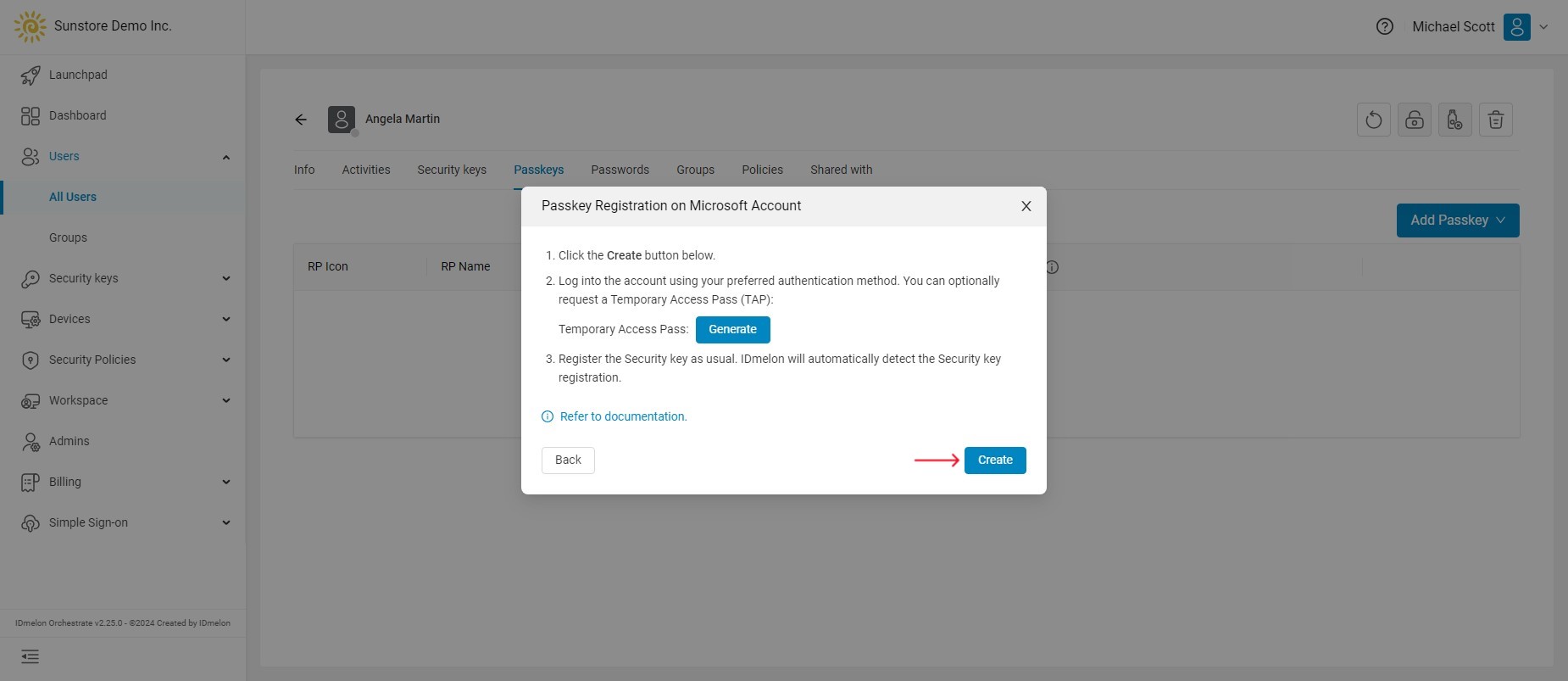Click the Back button in dialog
Screen dimensions: 1568x681
point(568,461)
